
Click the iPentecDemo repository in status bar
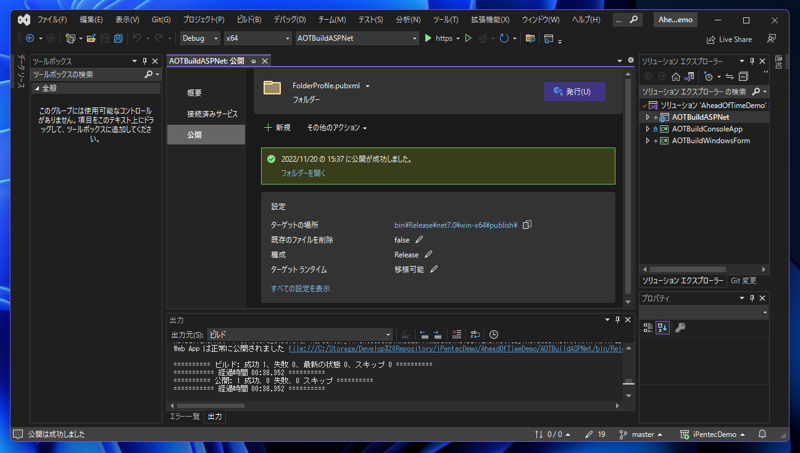click(x=713, y=434)
